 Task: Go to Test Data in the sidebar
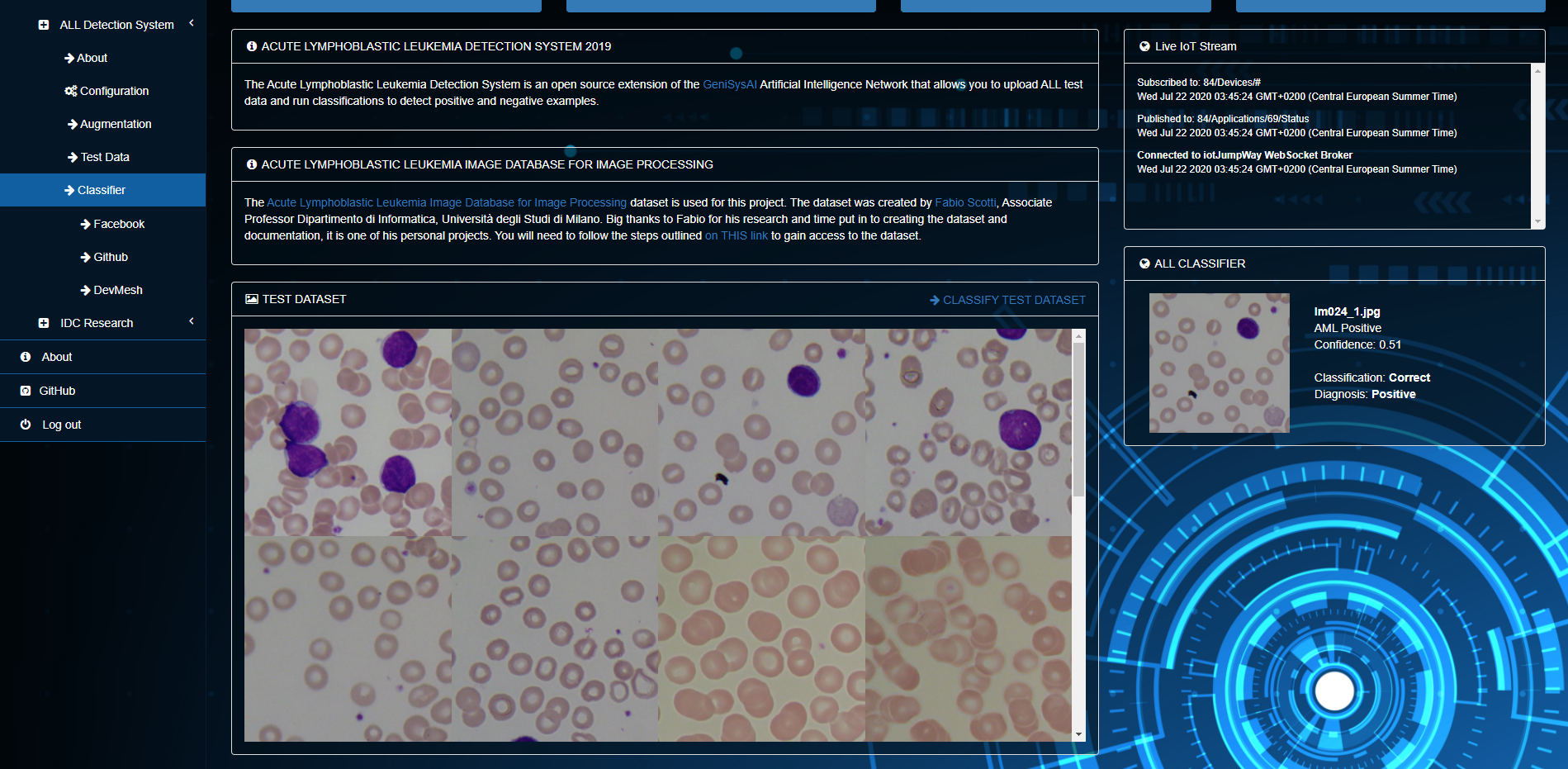(105, 157)
